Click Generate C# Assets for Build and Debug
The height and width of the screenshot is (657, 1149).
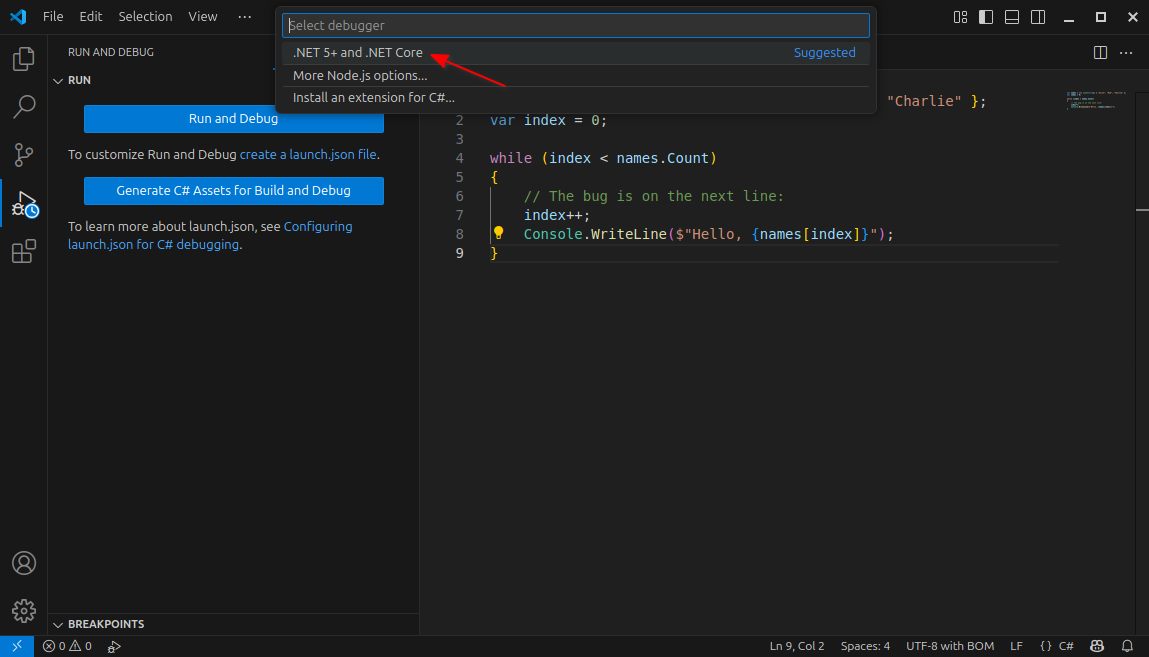coord(234,190)
